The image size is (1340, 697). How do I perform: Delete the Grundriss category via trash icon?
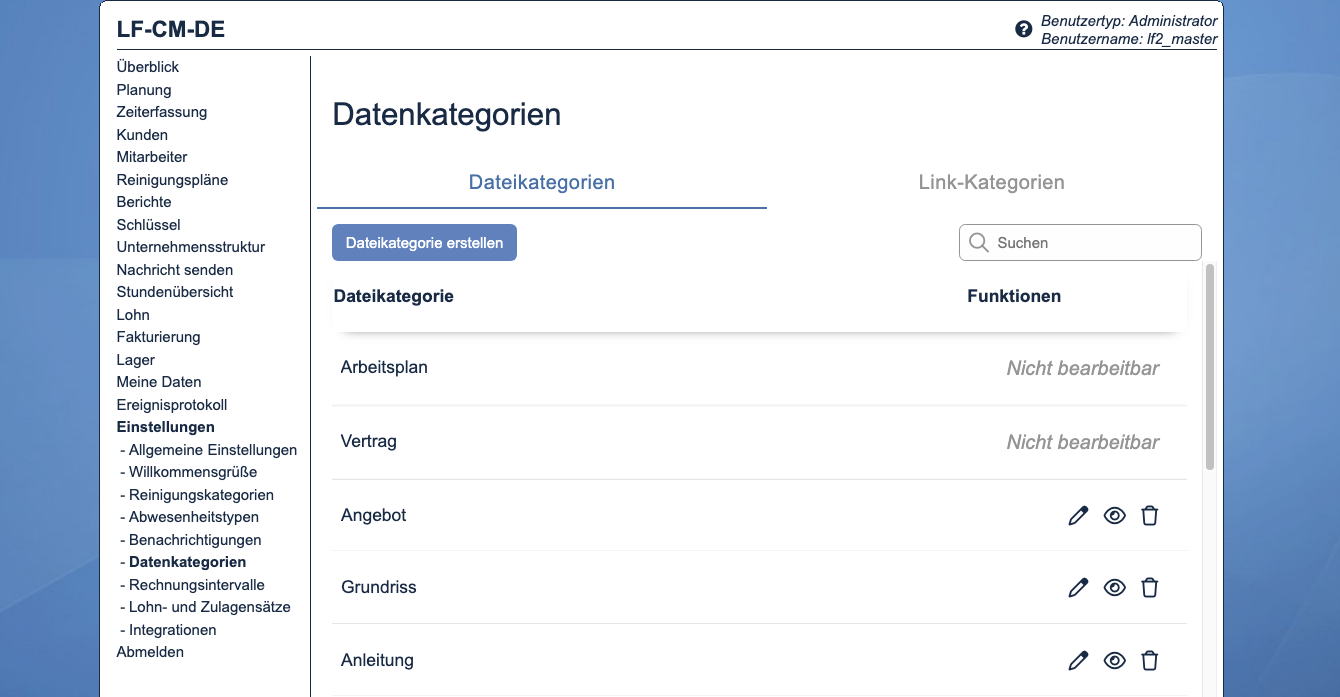[1149, 587]
